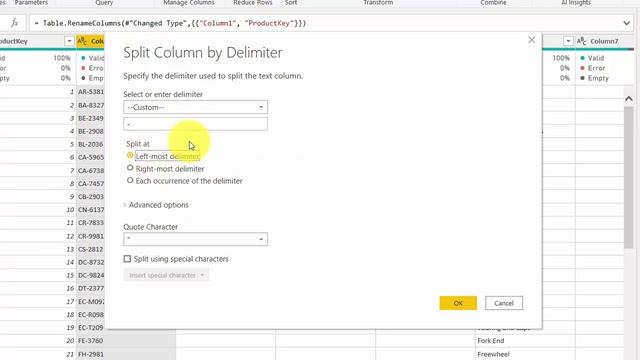Select cell BA-8327 in row 2
The image size is (640, 360).
point(91,105)
